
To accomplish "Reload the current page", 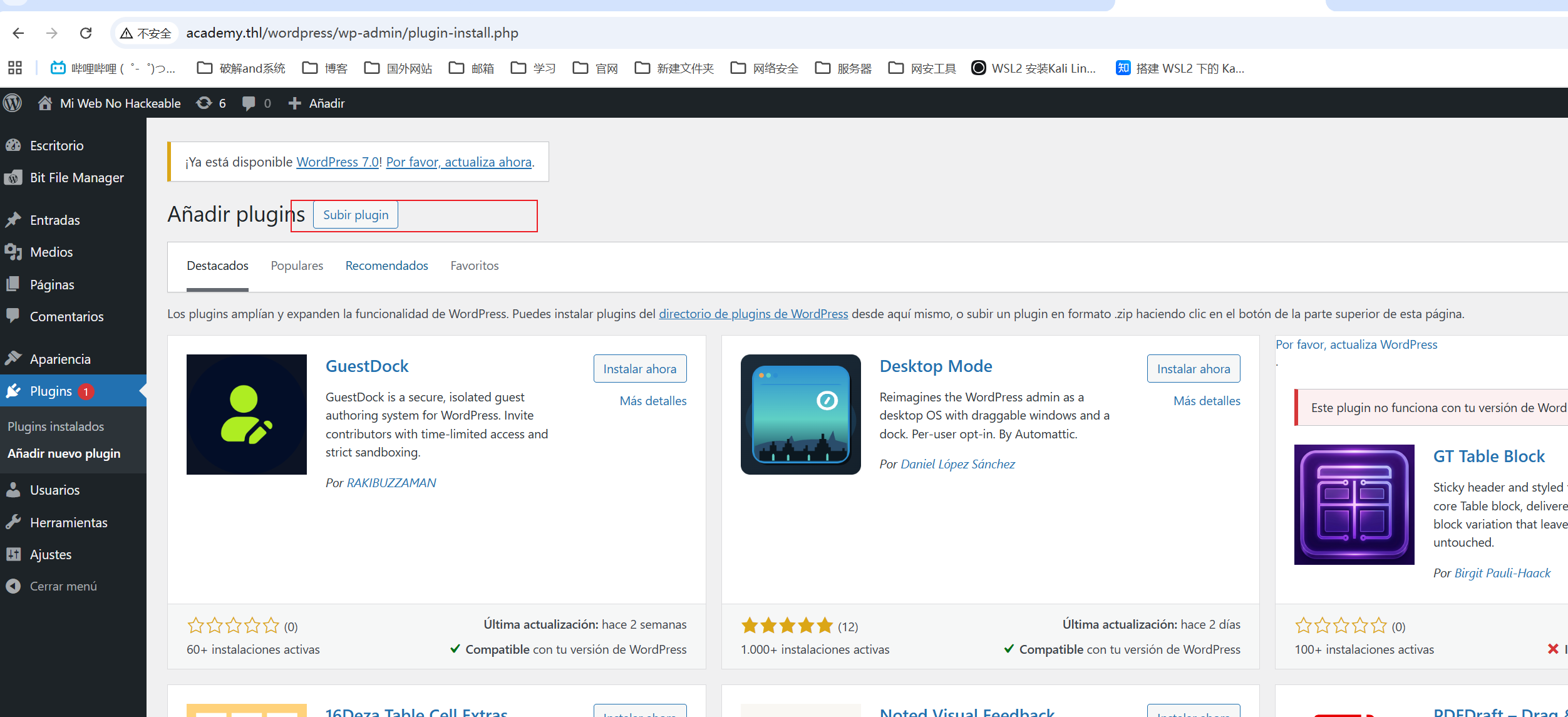I will pyautogui.click(x=86, y=33).
